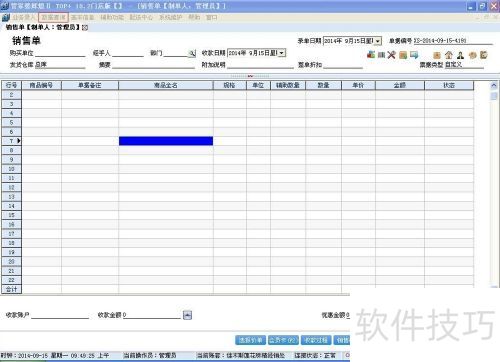Click the 单位 column header
The height and width of the screenshot is (362, 500).
tap(258, 85)
